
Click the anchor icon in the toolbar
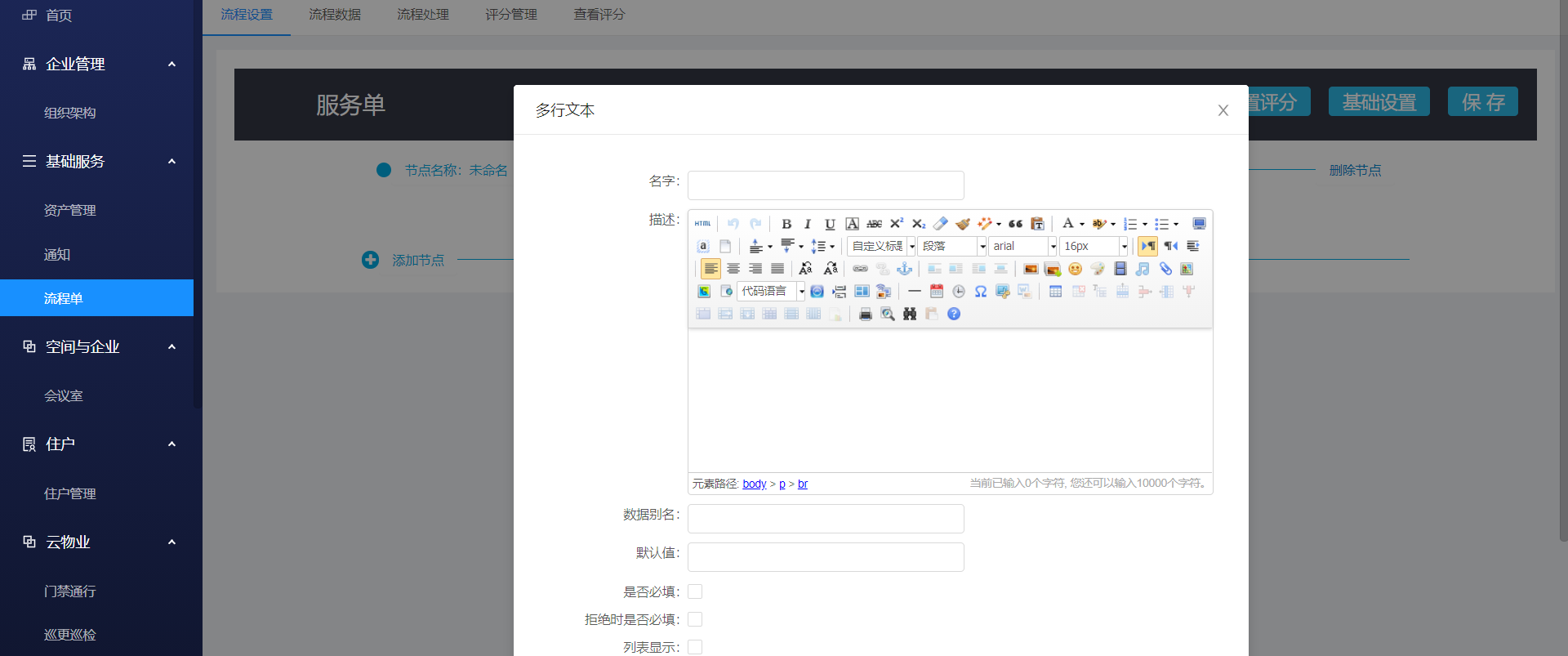click(x=904, y=269)
